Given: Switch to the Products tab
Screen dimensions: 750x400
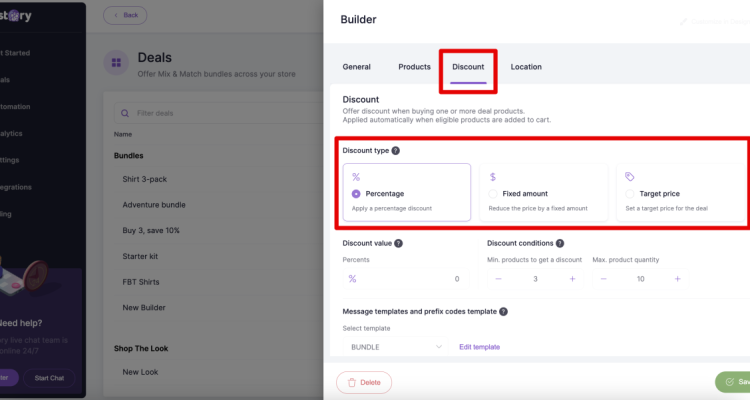Looking at the screenshot, I should tap(414, 67).
